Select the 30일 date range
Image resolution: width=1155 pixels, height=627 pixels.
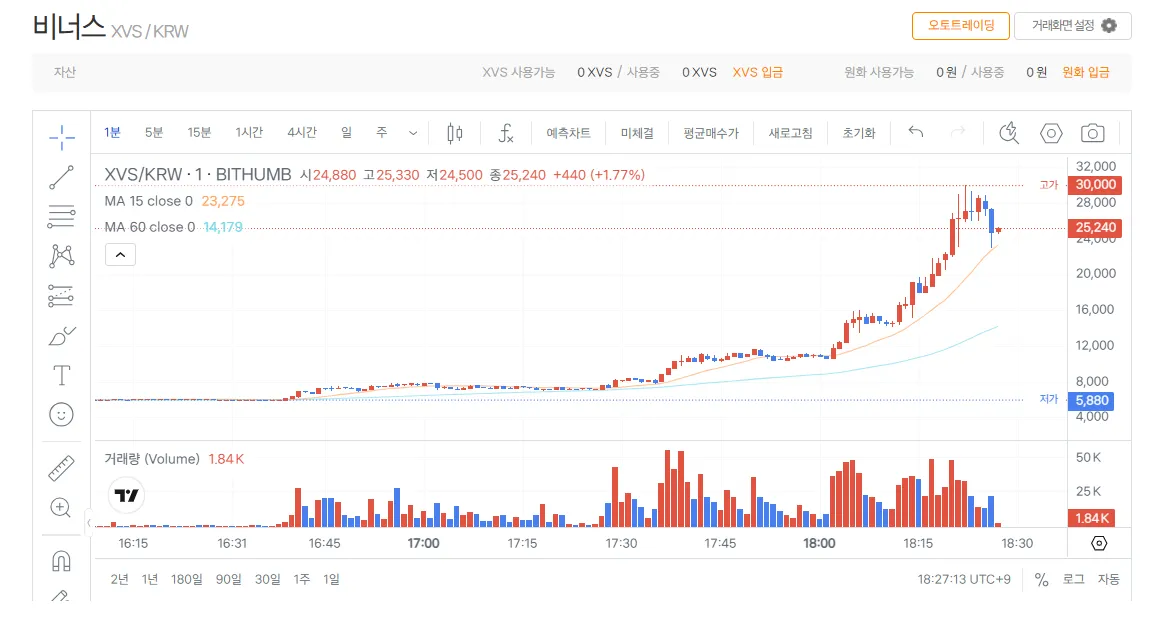268,579
